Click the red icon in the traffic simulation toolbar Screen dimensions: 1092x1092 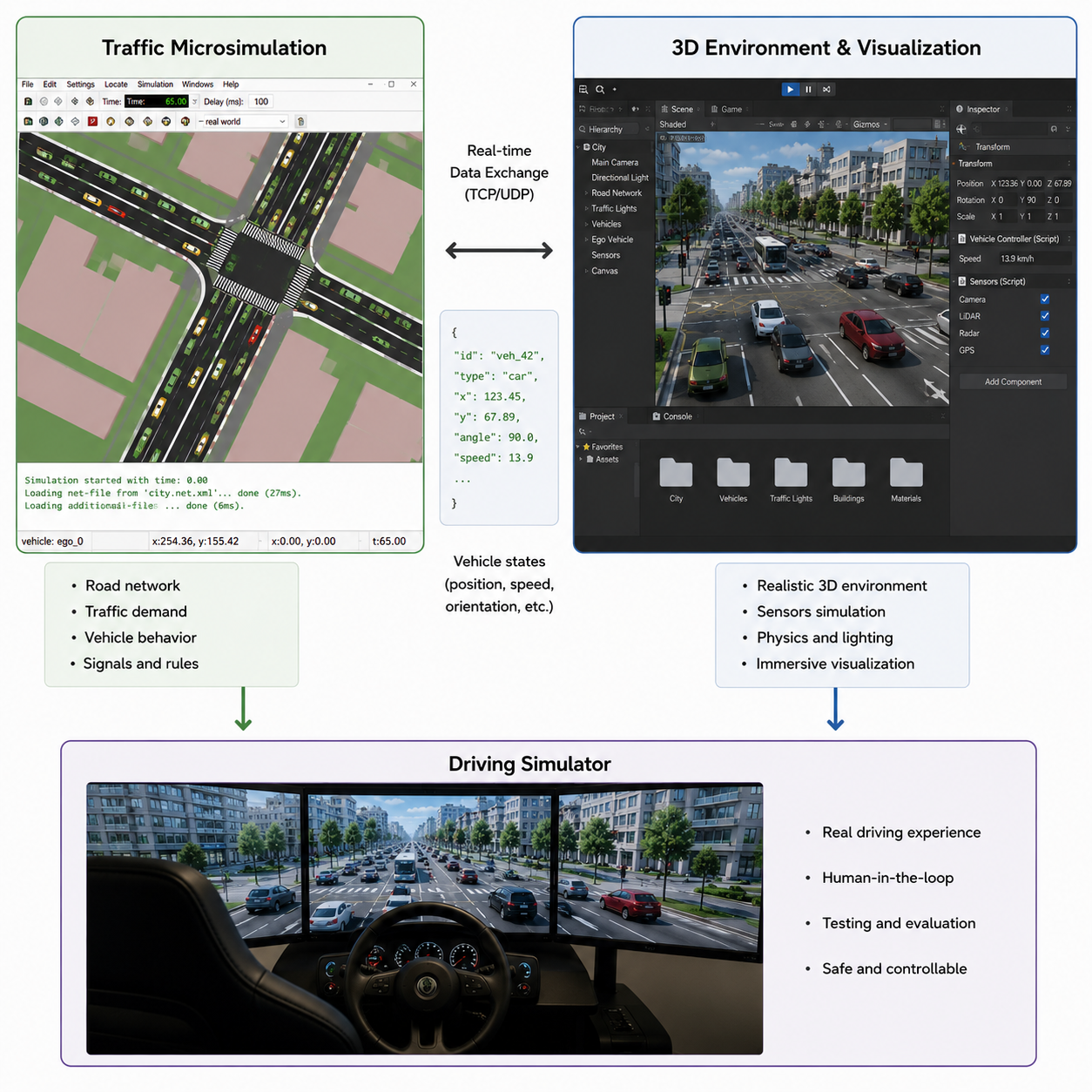coord(92,122)
